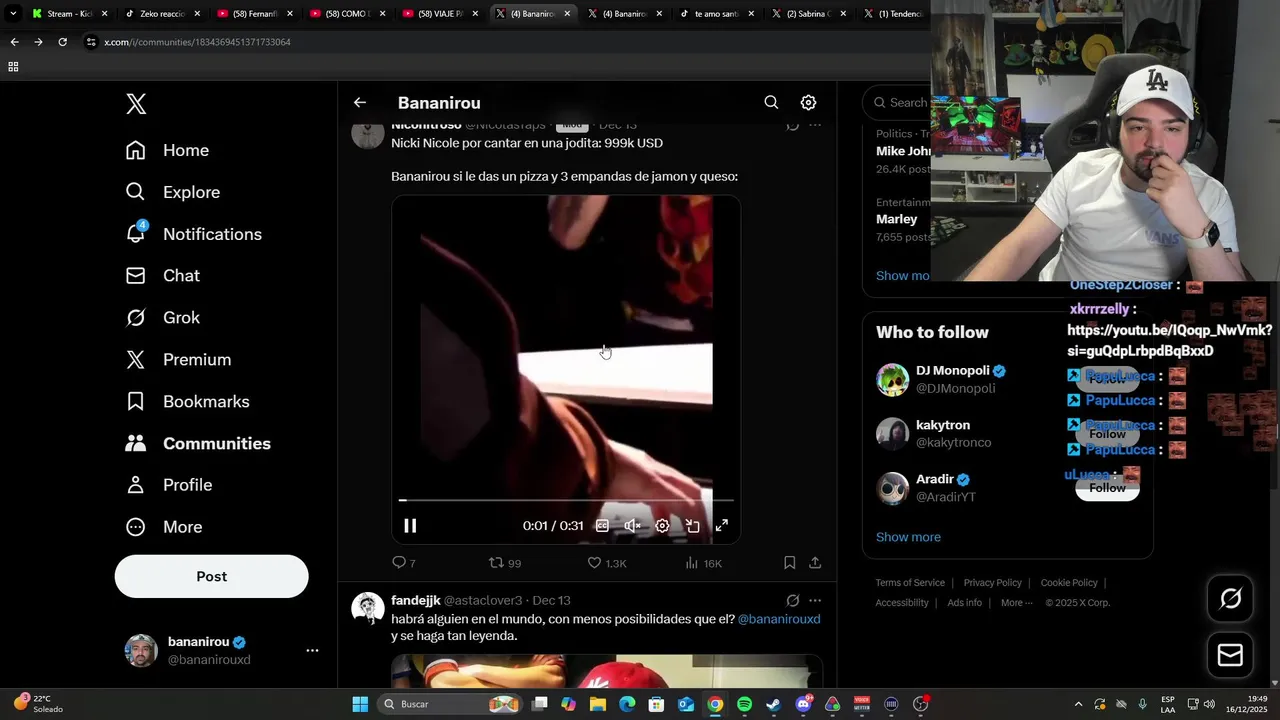Open Notifications with 4 unread badge
The height and width of the screenshot is (720, 1280).
[x=193, y=234]
